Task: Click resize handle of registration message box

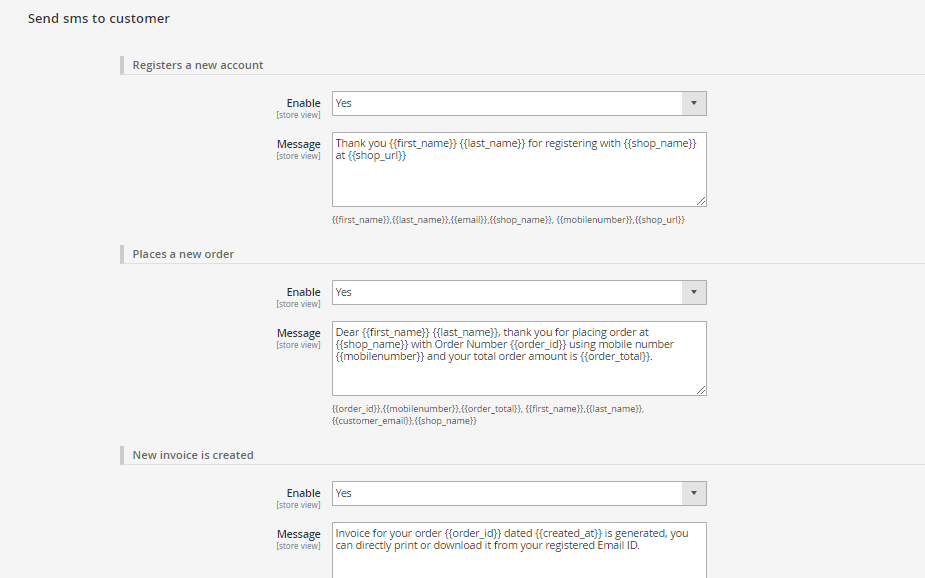Action: pyautogui.click(x=701, y=201)
